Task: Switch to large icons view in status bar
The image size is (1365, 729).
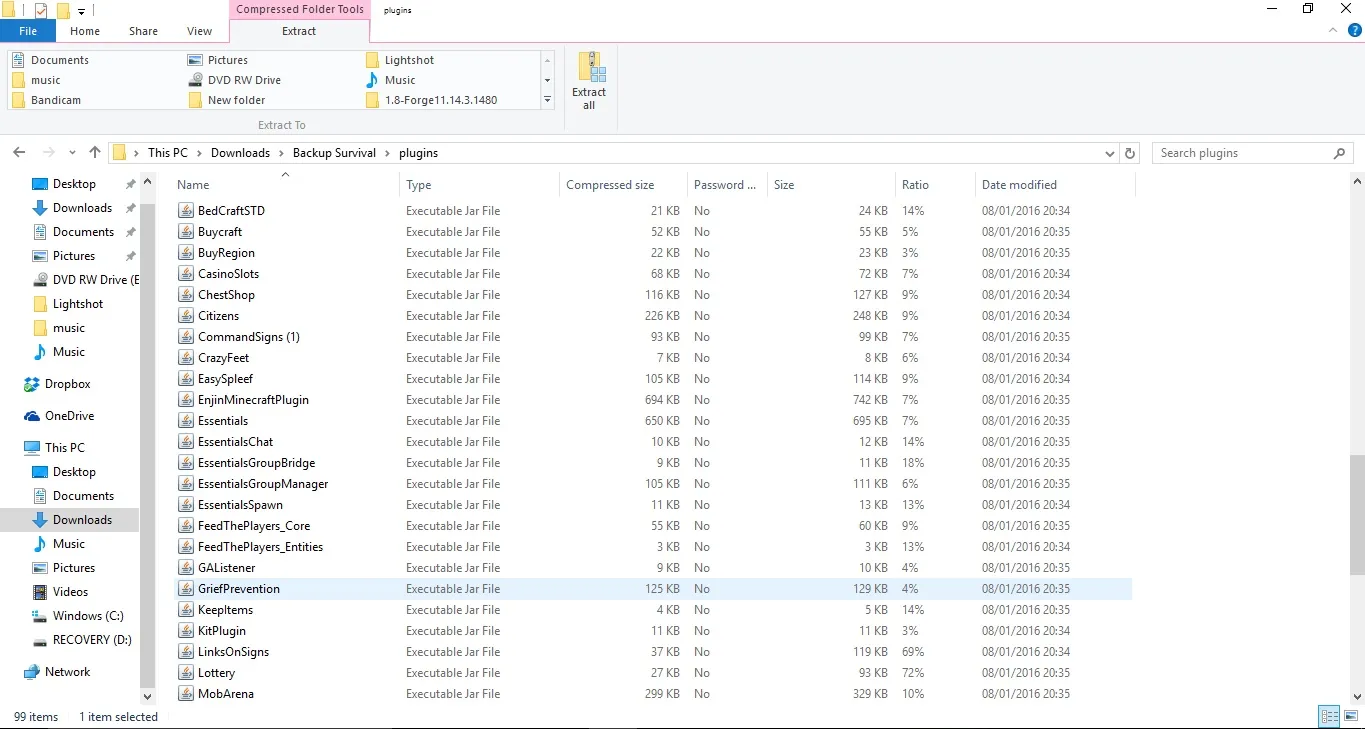Action: (1350, 716)
